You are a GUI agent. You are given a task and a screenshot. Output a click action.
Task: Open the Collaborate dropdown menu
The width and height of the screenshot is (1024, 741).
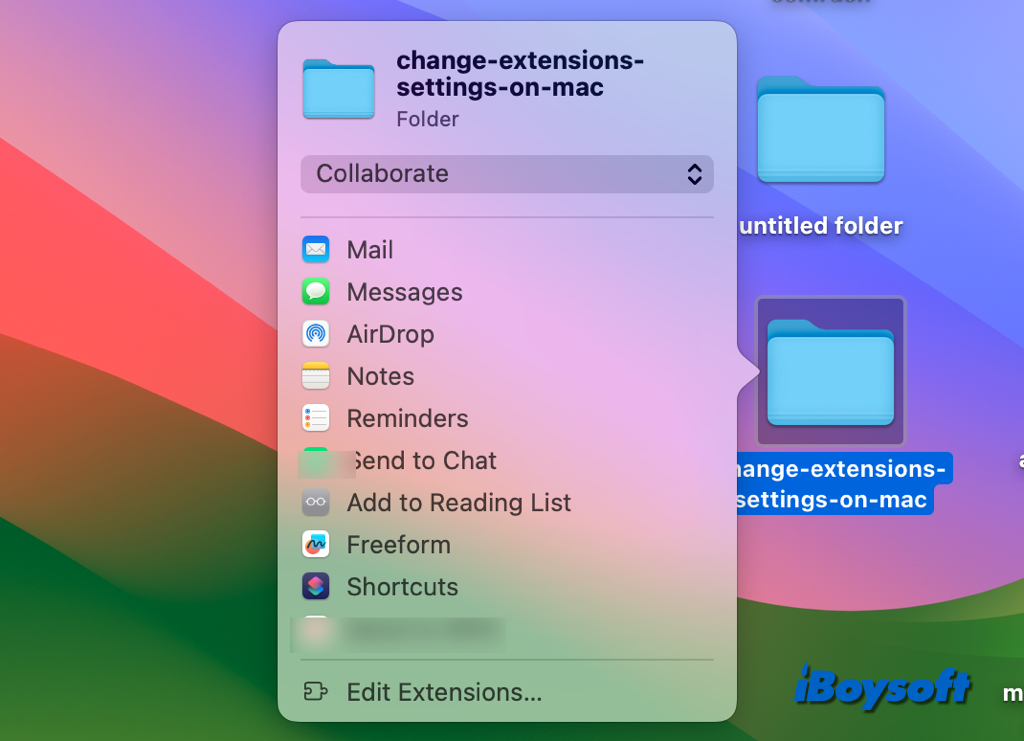tap(506, 174)
